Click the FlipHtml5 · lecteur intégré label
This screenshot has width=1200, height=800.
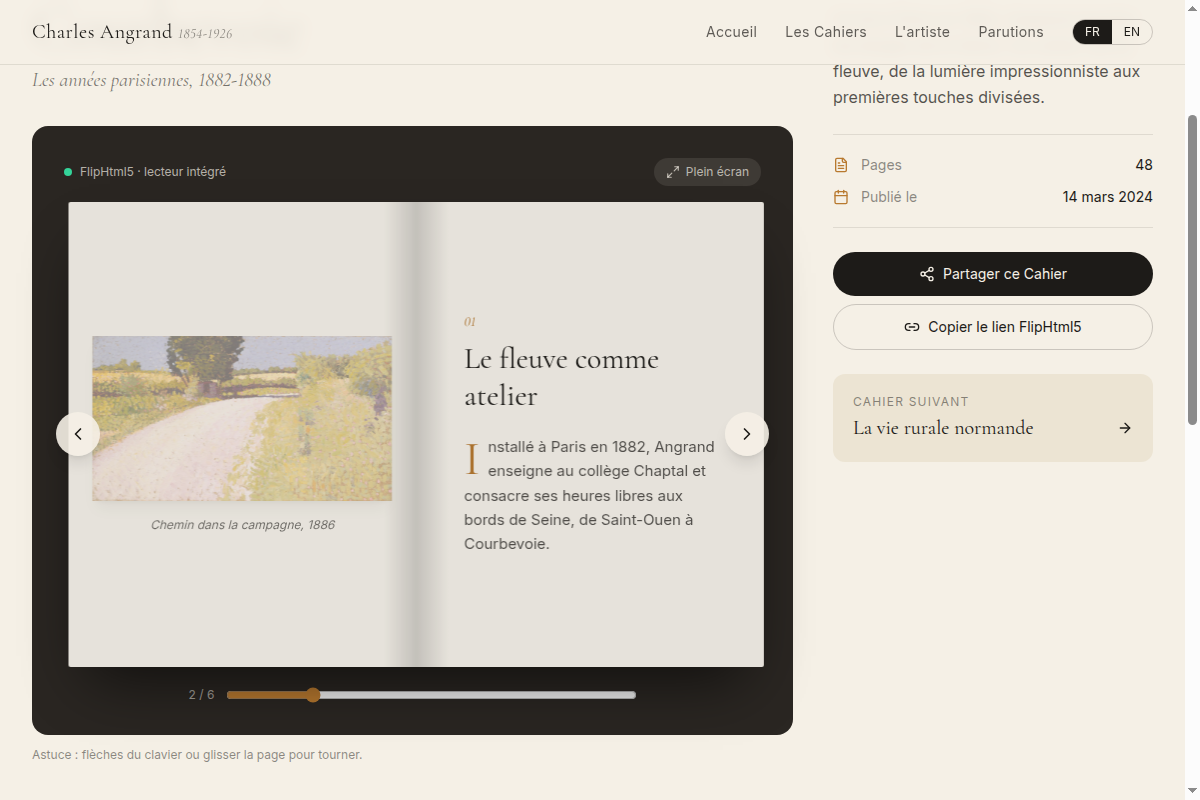coord(153,172)
